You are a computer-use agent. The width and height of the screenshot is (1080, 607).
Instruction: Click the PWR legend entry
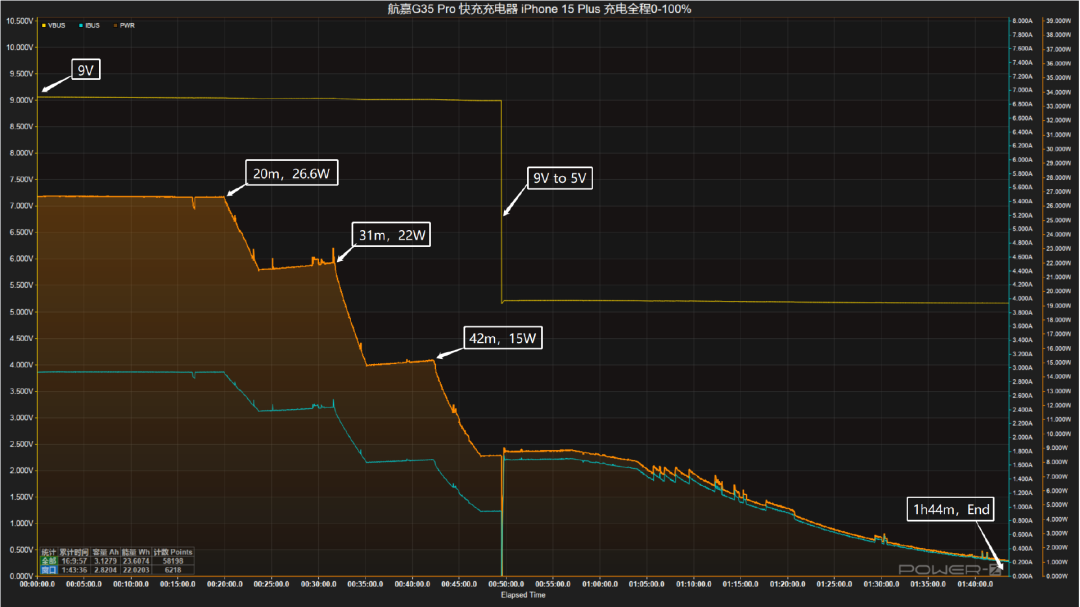pyautogui.click(x=124, y=25)
